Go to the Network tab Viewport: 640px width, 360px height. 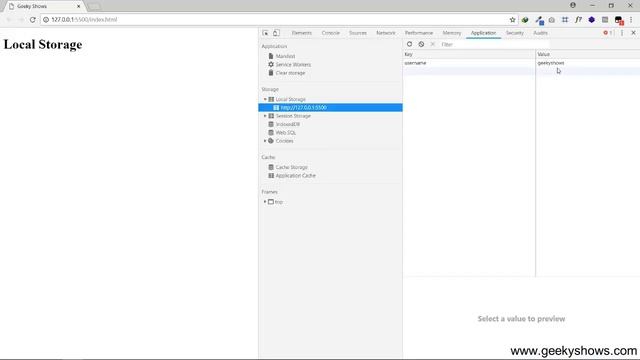click(386, 33)
